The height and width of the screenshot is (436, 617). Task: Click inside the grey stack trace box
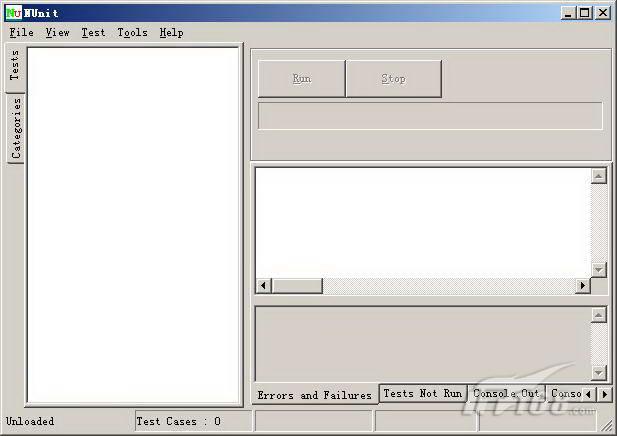click(423, 344)
